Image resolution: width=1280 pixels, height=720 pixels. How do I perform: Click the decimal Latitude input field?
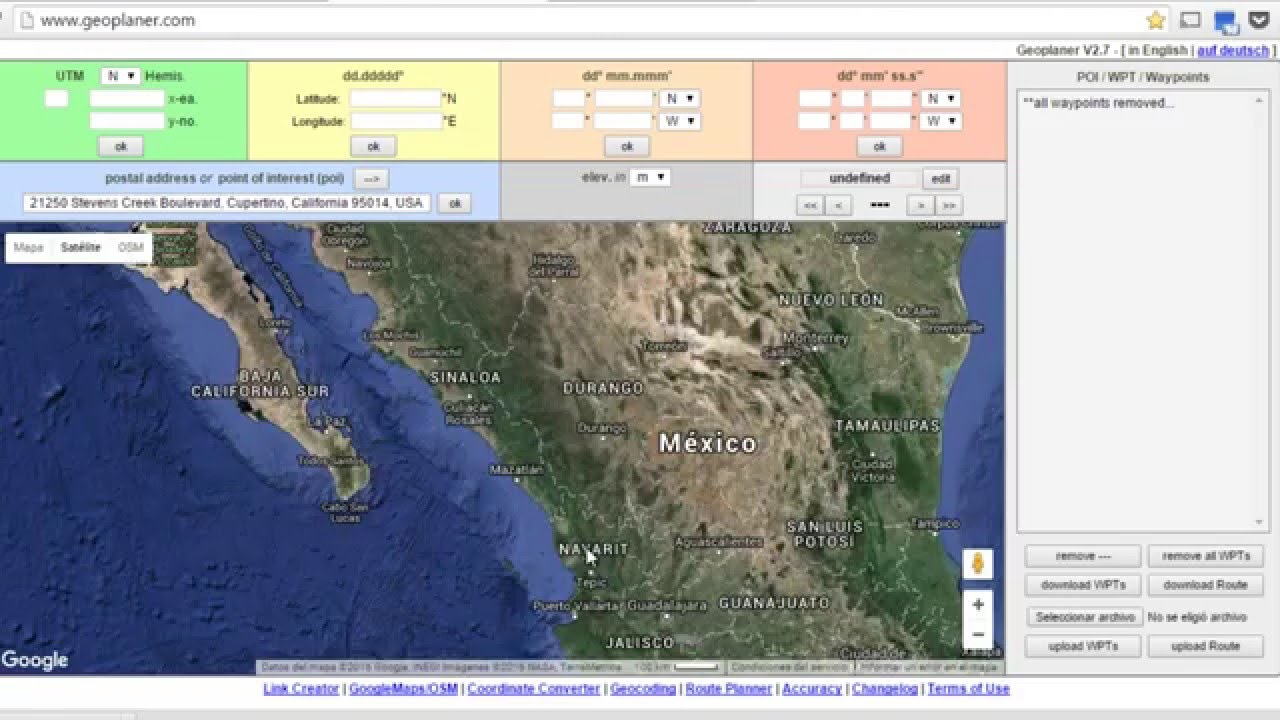pos(395,99)
